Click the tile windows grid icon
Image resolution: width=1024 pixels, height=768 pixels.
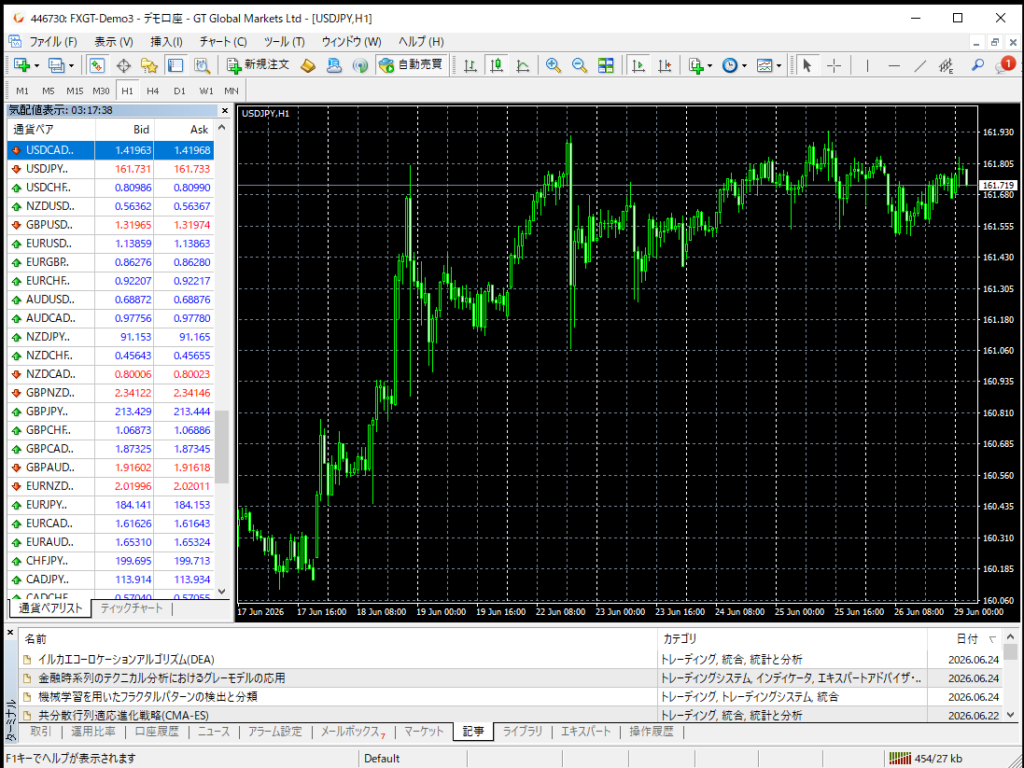606,65
